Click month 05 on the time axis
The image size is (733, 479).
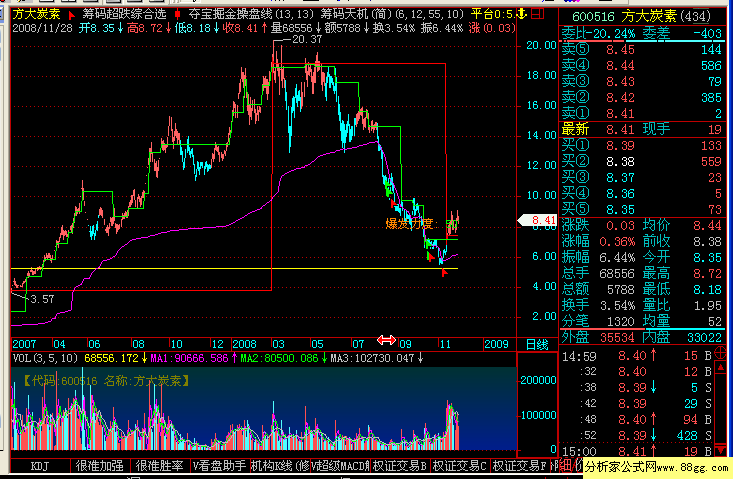(317, 344)
